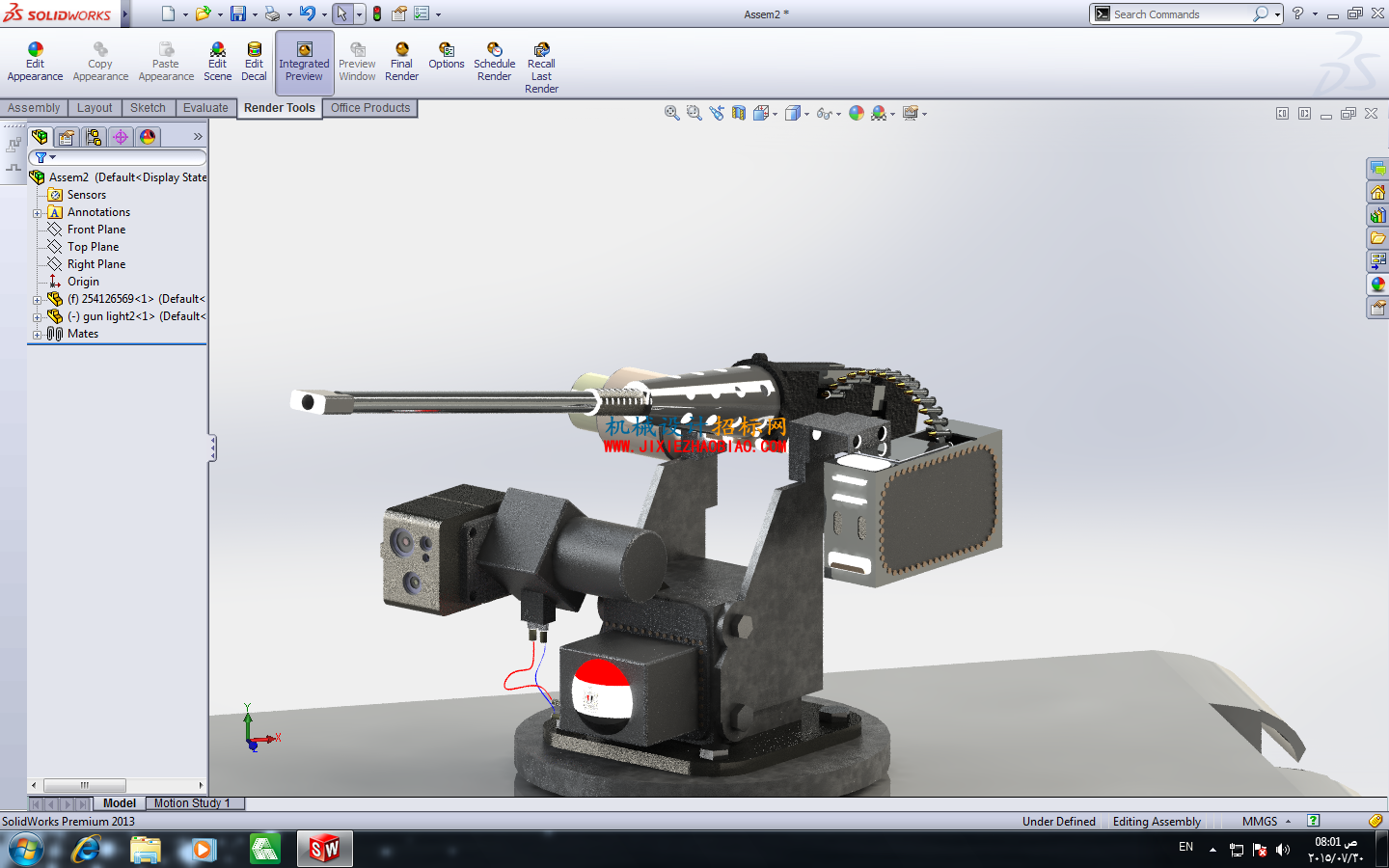Open the DimXpertManager tab

tap(121, 137)
